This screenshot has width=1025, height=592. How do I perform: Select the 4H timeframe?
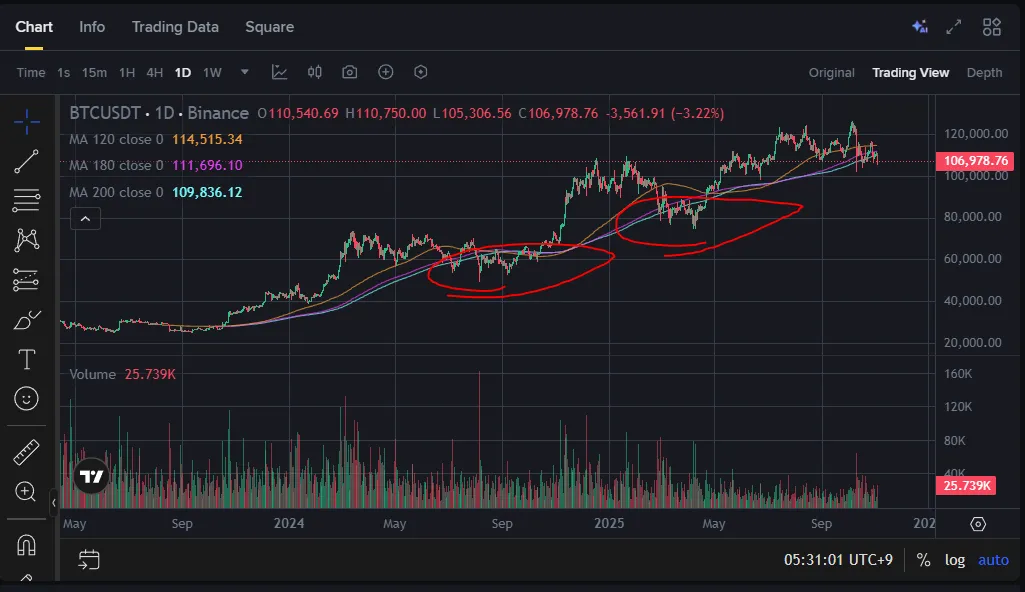154,72
